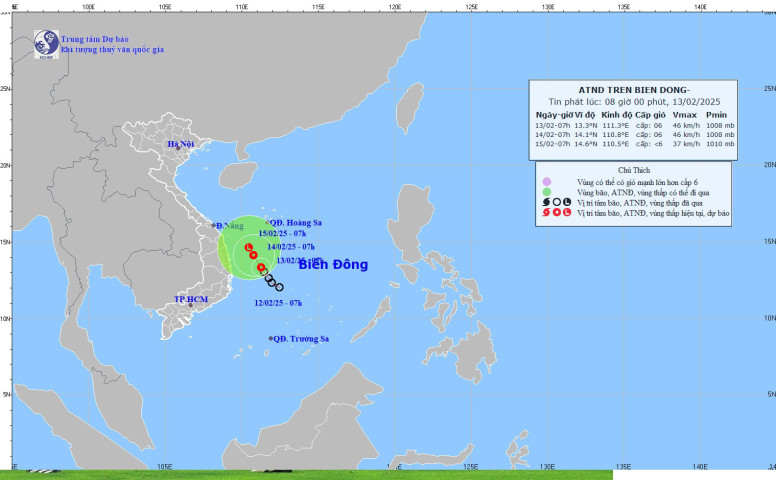Viewport: 776px width, 480px height.
Task: Click the 'QĐ. Hoàng Sa' map label
Action: (296, 223)
